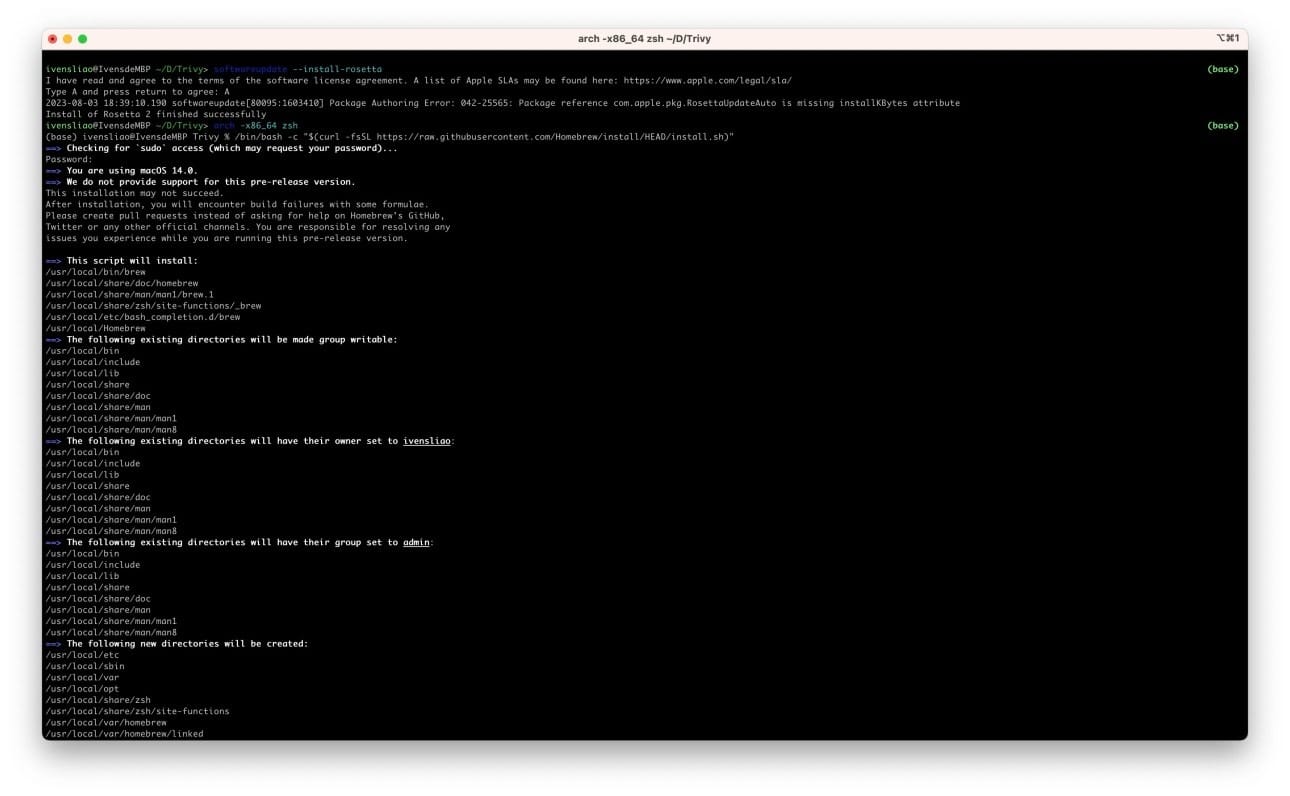
Task: Click the 'Password:' prompt line
Action: point(69,159)
